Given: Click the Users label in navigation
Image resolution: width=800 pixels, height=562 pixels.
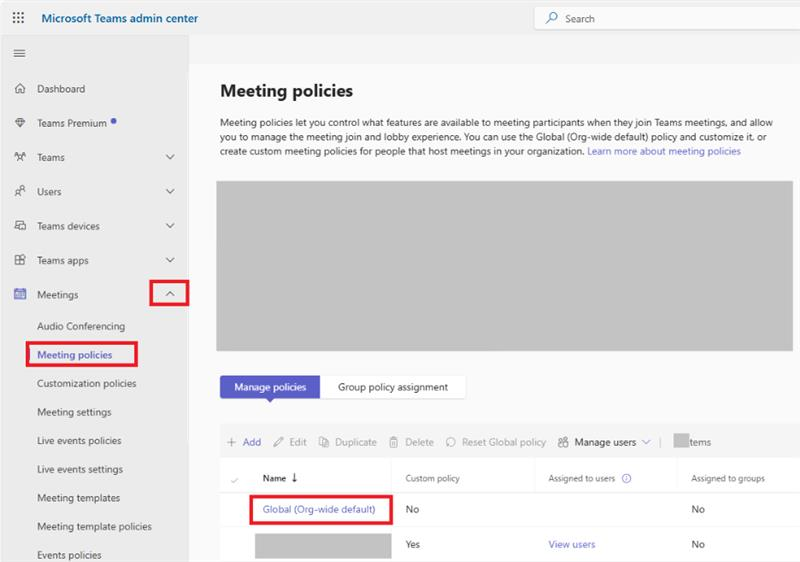Looking at the screenshot, I should (49, 192).
